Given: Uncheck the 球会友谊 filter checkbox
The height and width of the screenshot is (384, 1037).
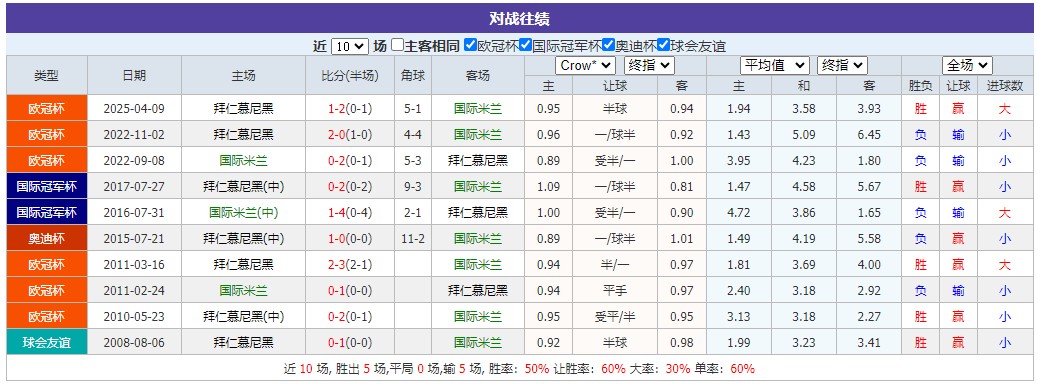Looking at the screenshot, I should coord(663,46).
